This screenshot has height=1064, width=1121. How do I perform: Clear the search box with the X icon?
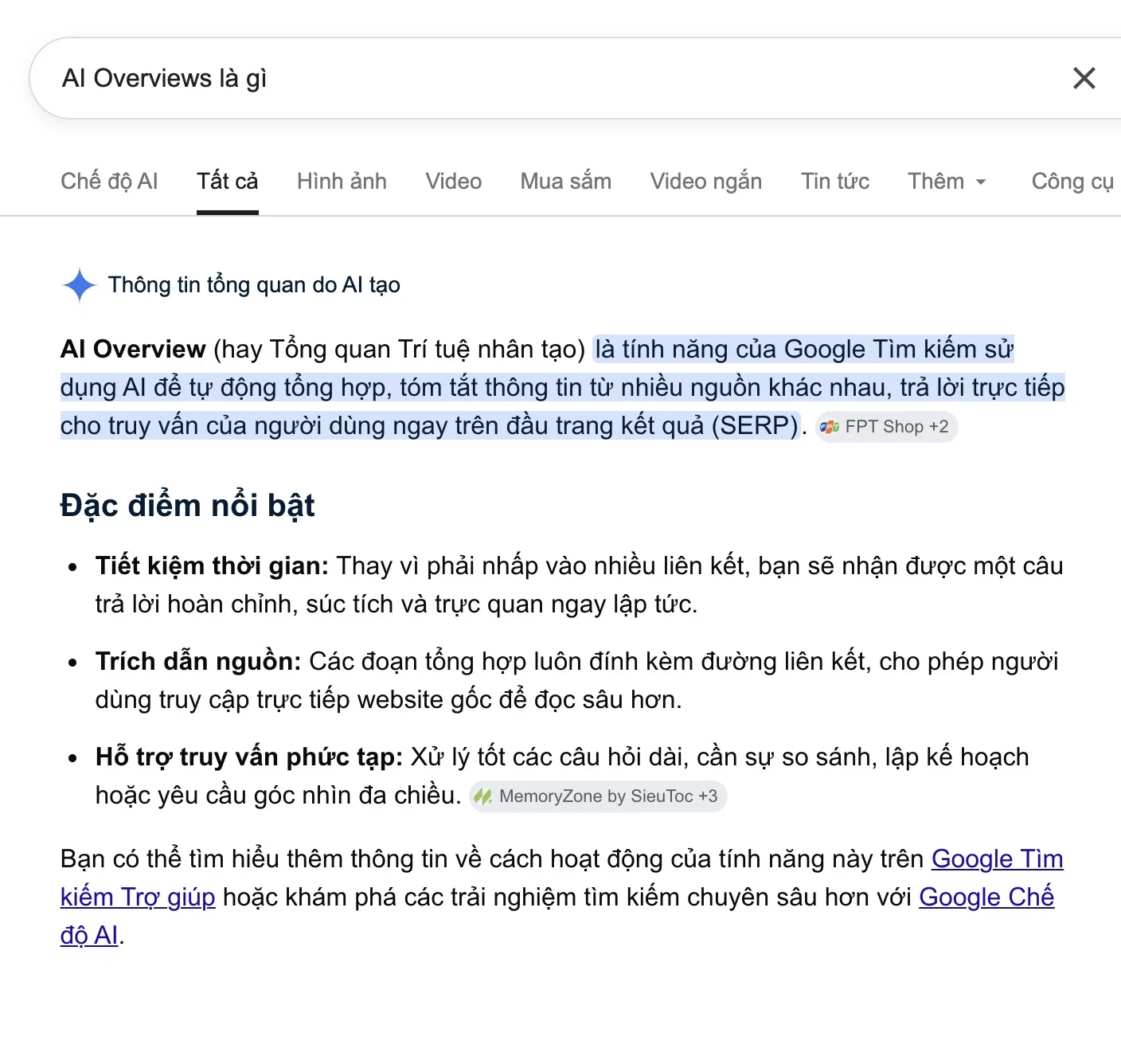(x=1084, y=78)
